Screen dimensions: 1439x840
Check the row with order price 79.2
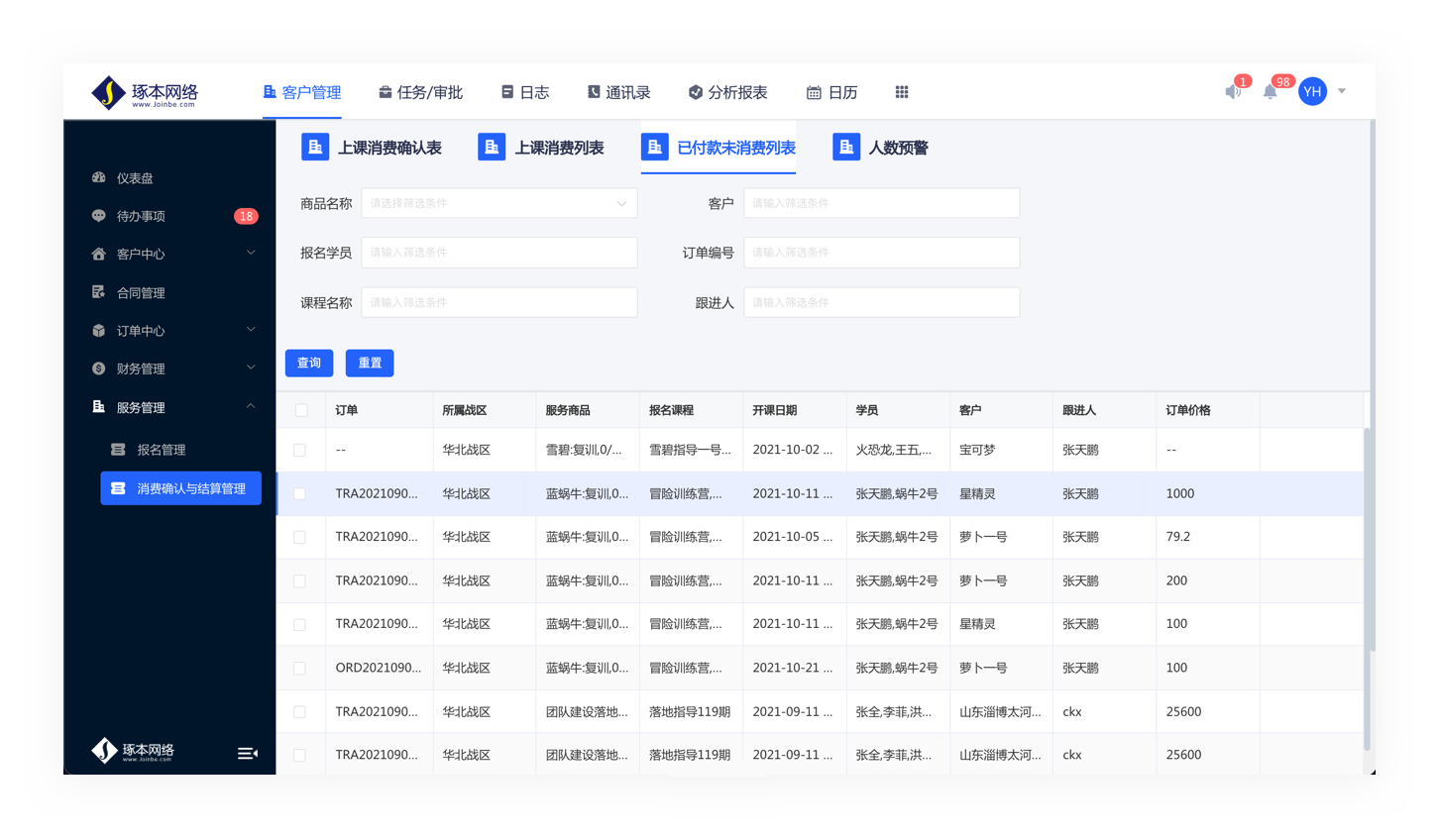coord(299,537)
